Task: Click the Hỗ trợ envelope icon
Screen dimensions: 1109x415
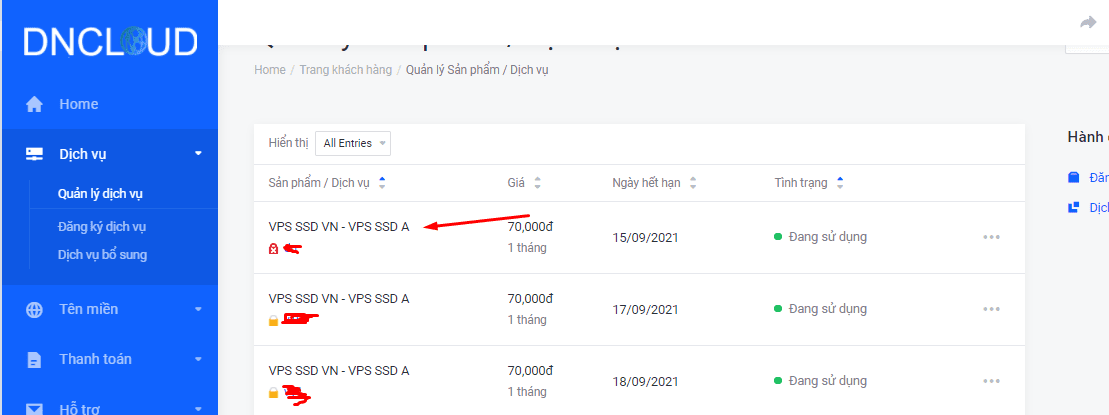Action: [35, 408]
